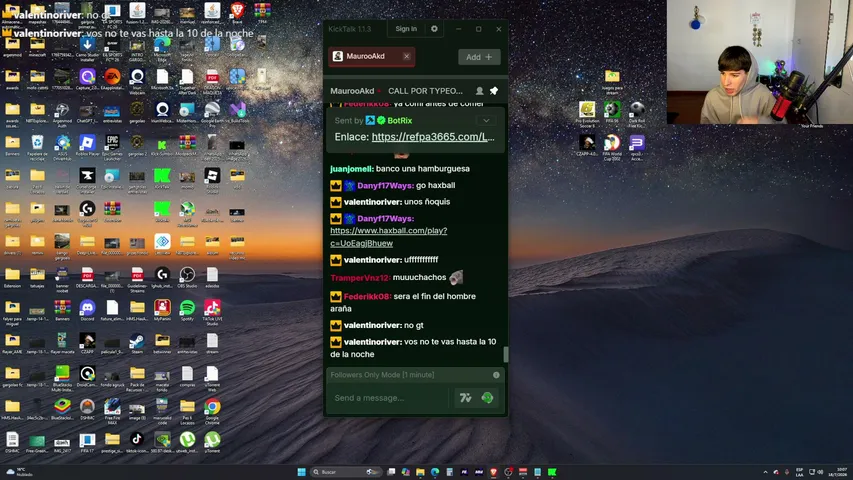The width and height of the screenshot is (853, 480).
Task: Select the OBS Studio desktop icon
Action: coord(187,277)
